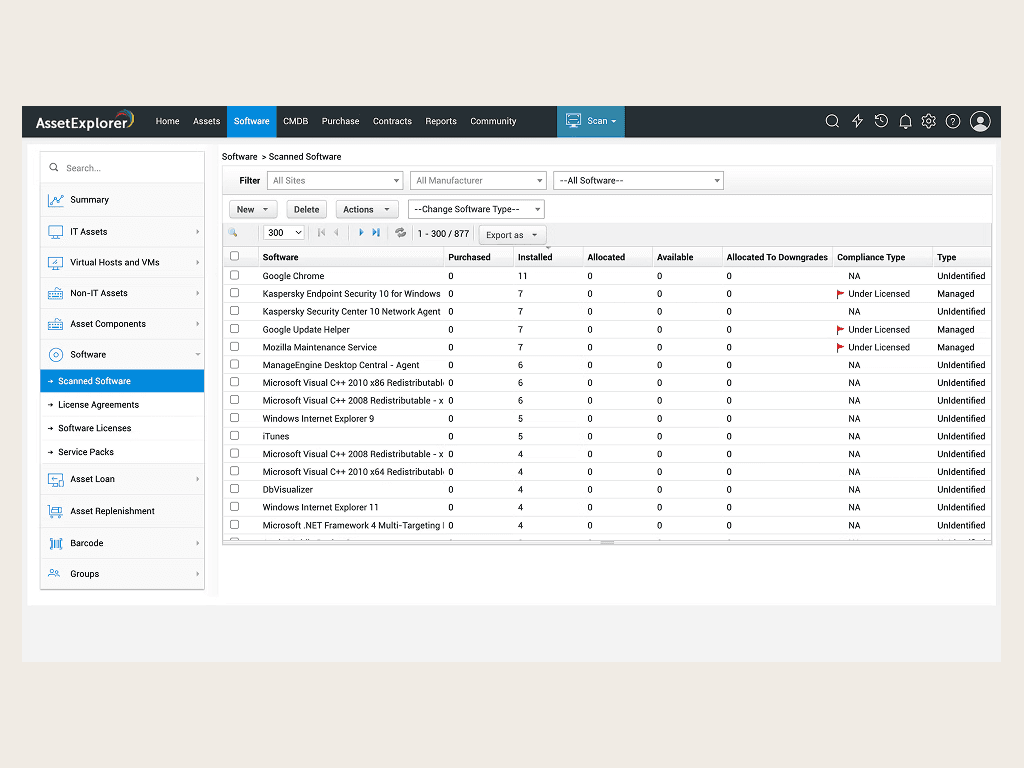Image resolution: width=1024 pixels, height=768 pixels.
Task: Check Kaspersky Endpoint Security row checkbox
Action: click(x=234, y=293)
